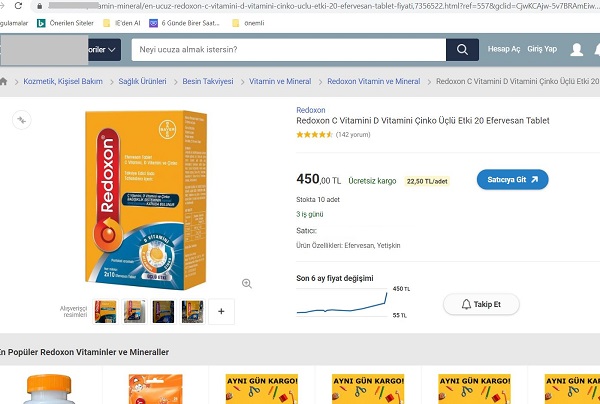The width and height of the screenshot is (600, 404).
Task: Expand the Kategoriler dropdown
Action: point(103,49)
